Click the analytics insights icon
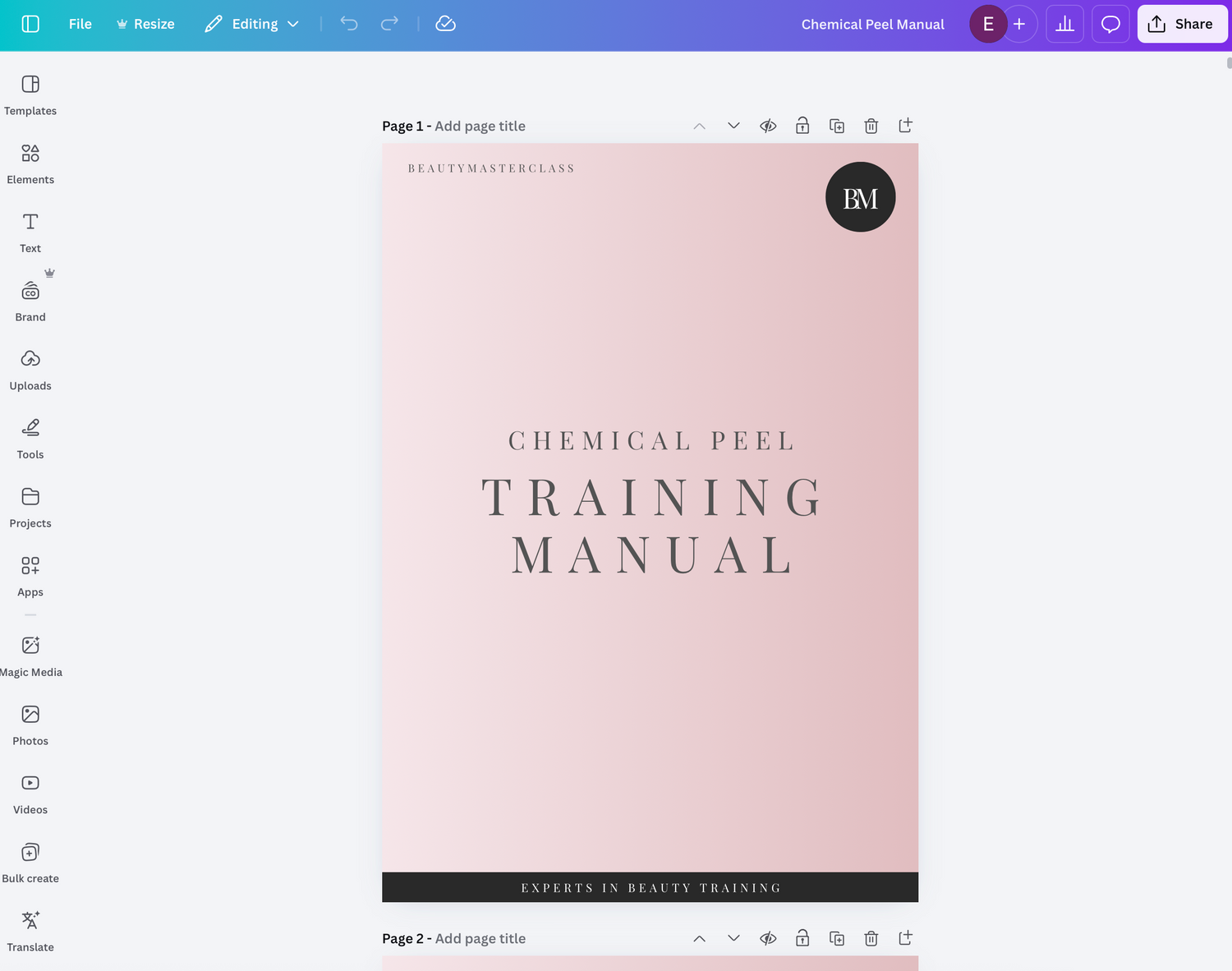This screenshot has width=1232, height=971. tap(1064, 24)
